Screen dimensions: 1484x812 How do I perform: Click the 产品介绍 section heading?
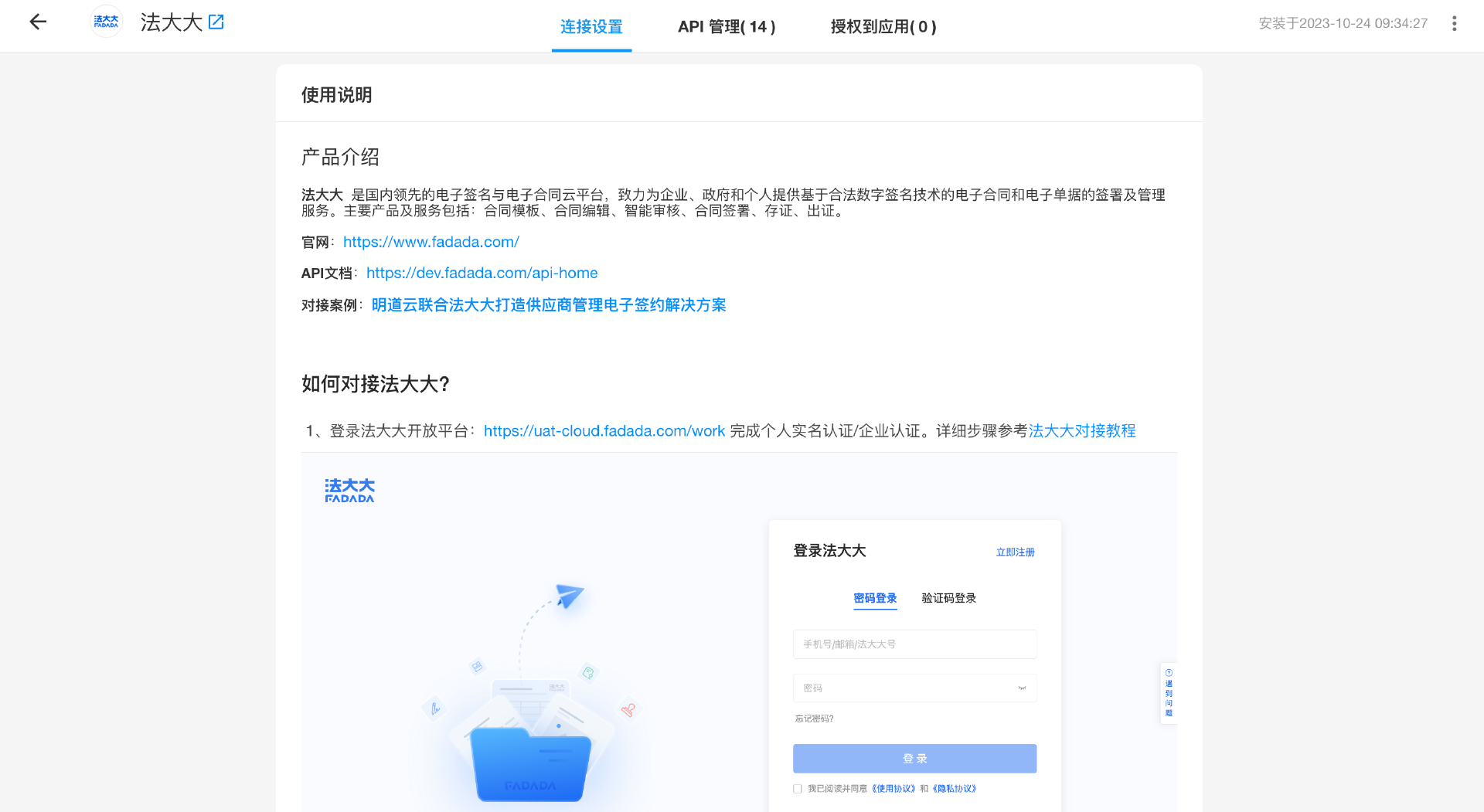340,158
